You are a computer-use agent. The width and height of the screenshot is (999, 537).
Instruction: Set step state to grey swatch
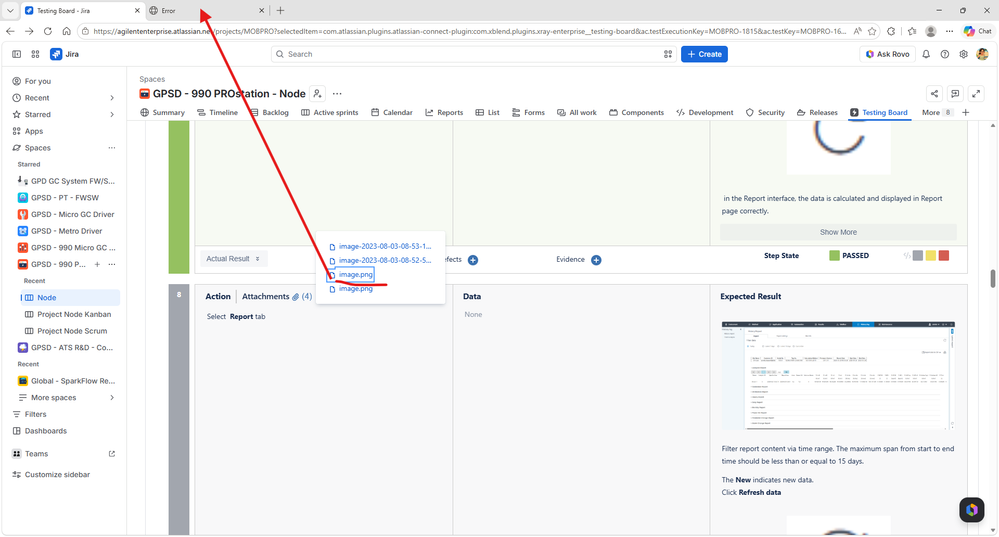click(x=917, y=255)
